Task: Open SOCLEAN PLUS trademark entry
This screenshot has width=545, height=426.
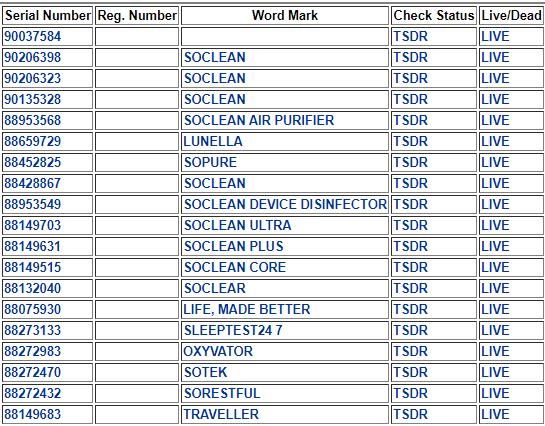Action: point(234,246)
